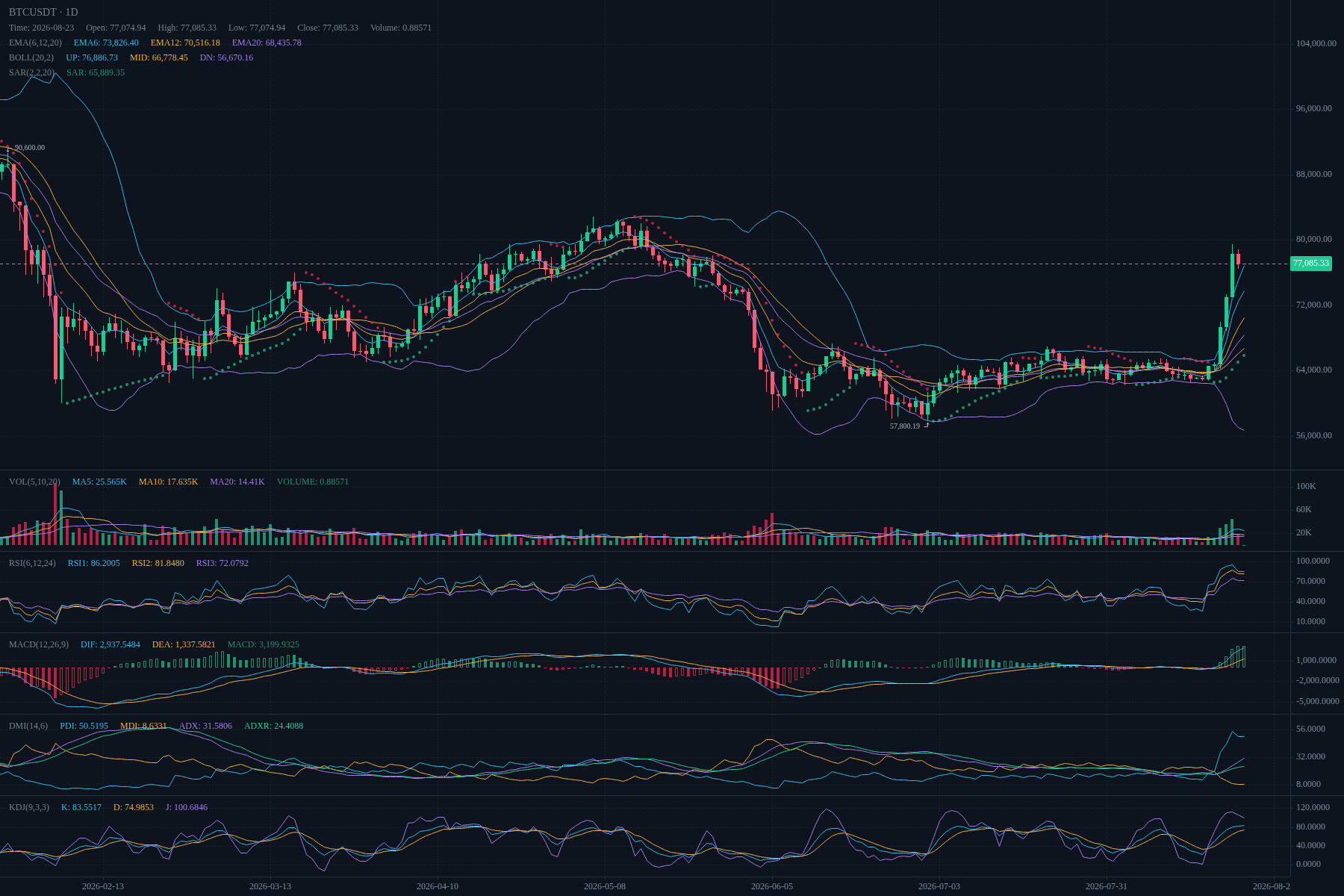This screenshot has width=1344, height=896.
Task: Click the 96,000.00 price axis label
Action: coord(1314,108)
